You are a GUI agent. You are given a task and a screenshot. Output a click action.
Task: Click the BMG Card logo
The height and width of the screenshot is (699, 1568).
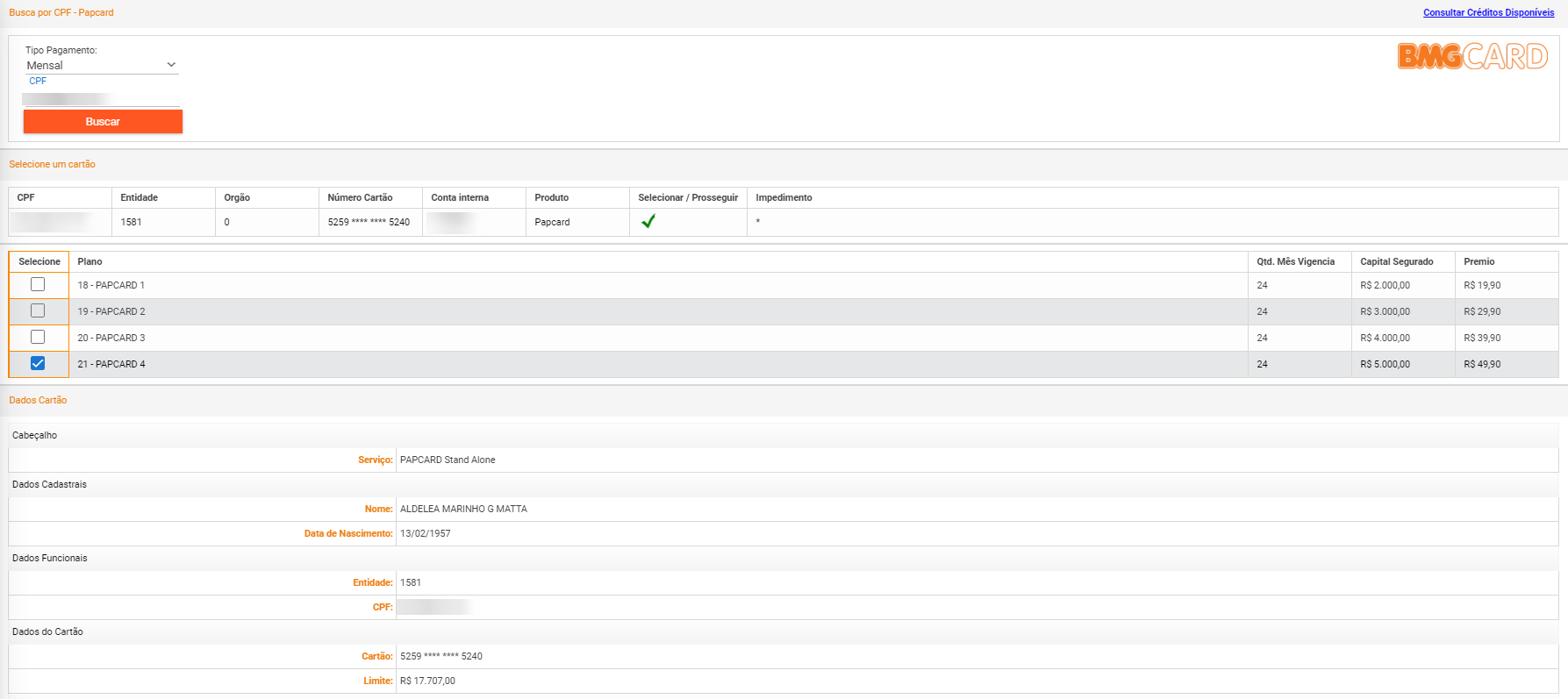tap(1472, 57)
